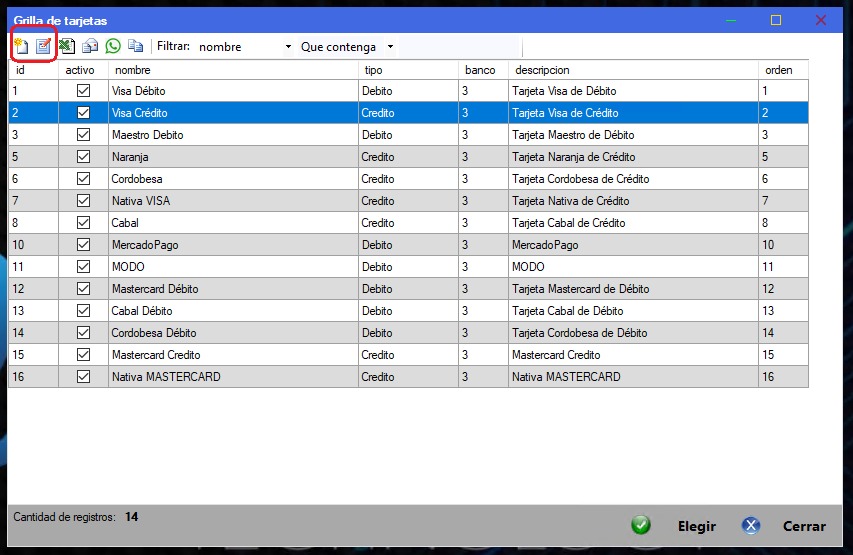Viewport: 853px width, 555px height.
Task: Select the Naranja name cell
Action: [x=233, y=157]
